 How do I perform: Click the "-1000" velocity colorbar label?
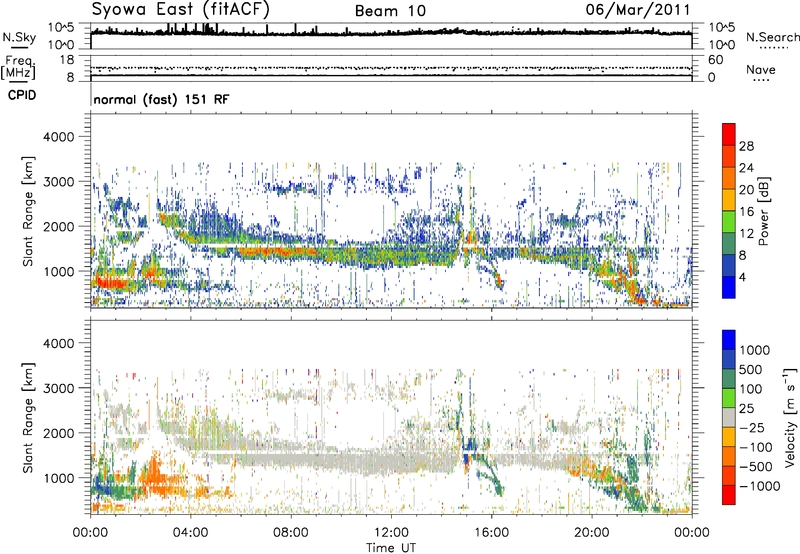[760, 486]
